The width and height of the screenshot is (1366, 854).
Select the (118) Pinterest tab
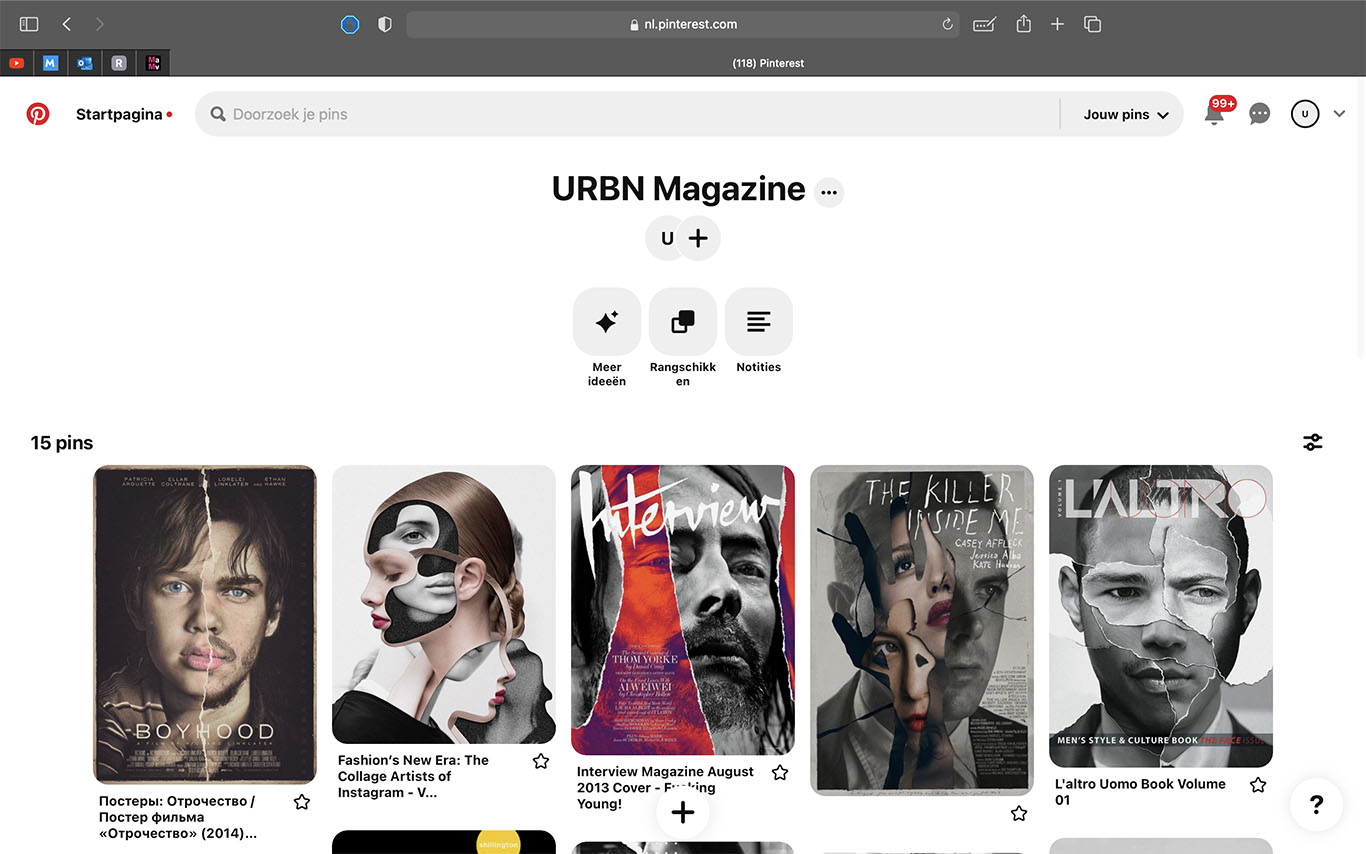pos(768,63)
